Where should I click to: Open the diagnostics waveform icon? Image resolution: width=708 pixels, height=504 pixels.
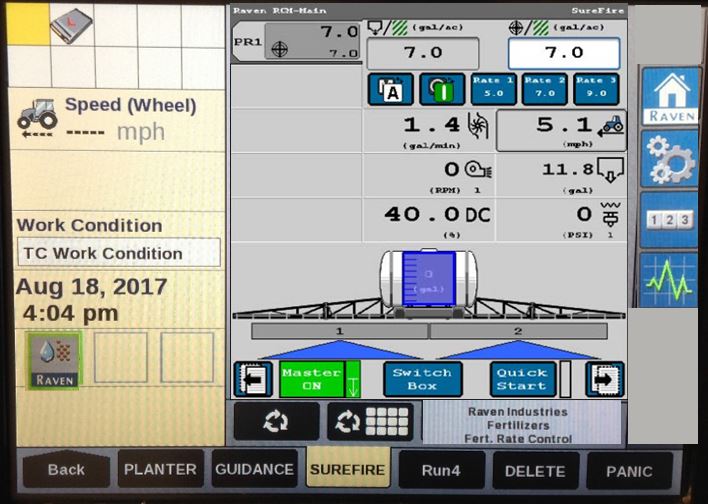669,278
